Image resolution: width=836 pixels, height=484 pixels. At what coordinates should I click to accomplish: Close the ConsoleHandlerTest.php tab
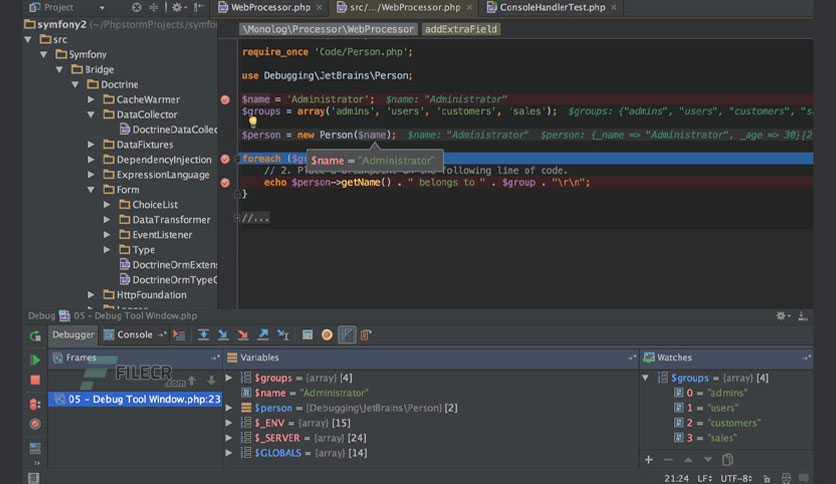pyautogui.click(x=614, y=7)
